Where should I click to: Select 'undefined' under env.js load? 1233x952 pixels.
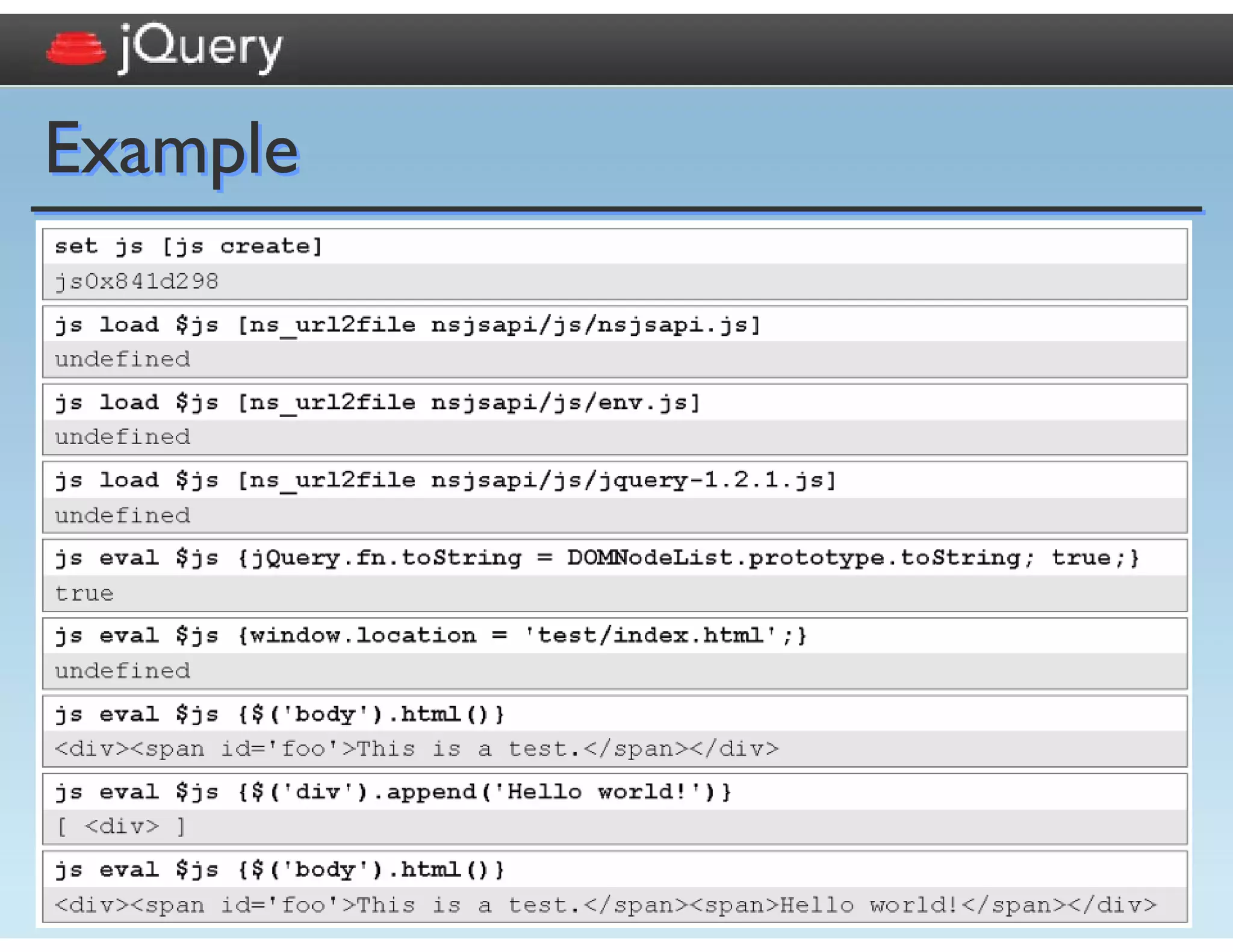(123, 437)
